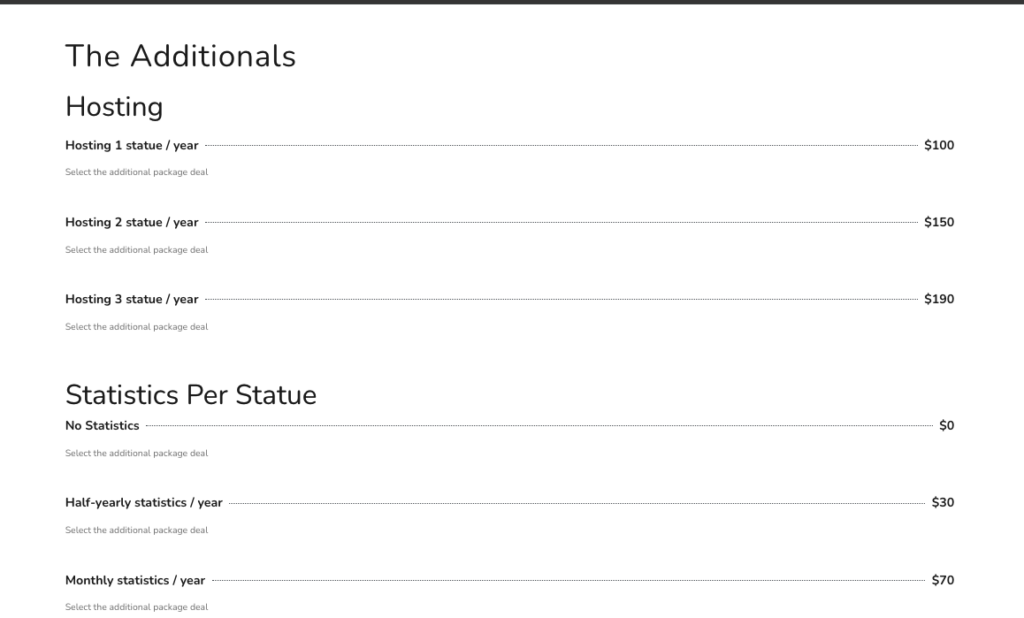
Task: Click the $190 price
Action: click(939, 299)
